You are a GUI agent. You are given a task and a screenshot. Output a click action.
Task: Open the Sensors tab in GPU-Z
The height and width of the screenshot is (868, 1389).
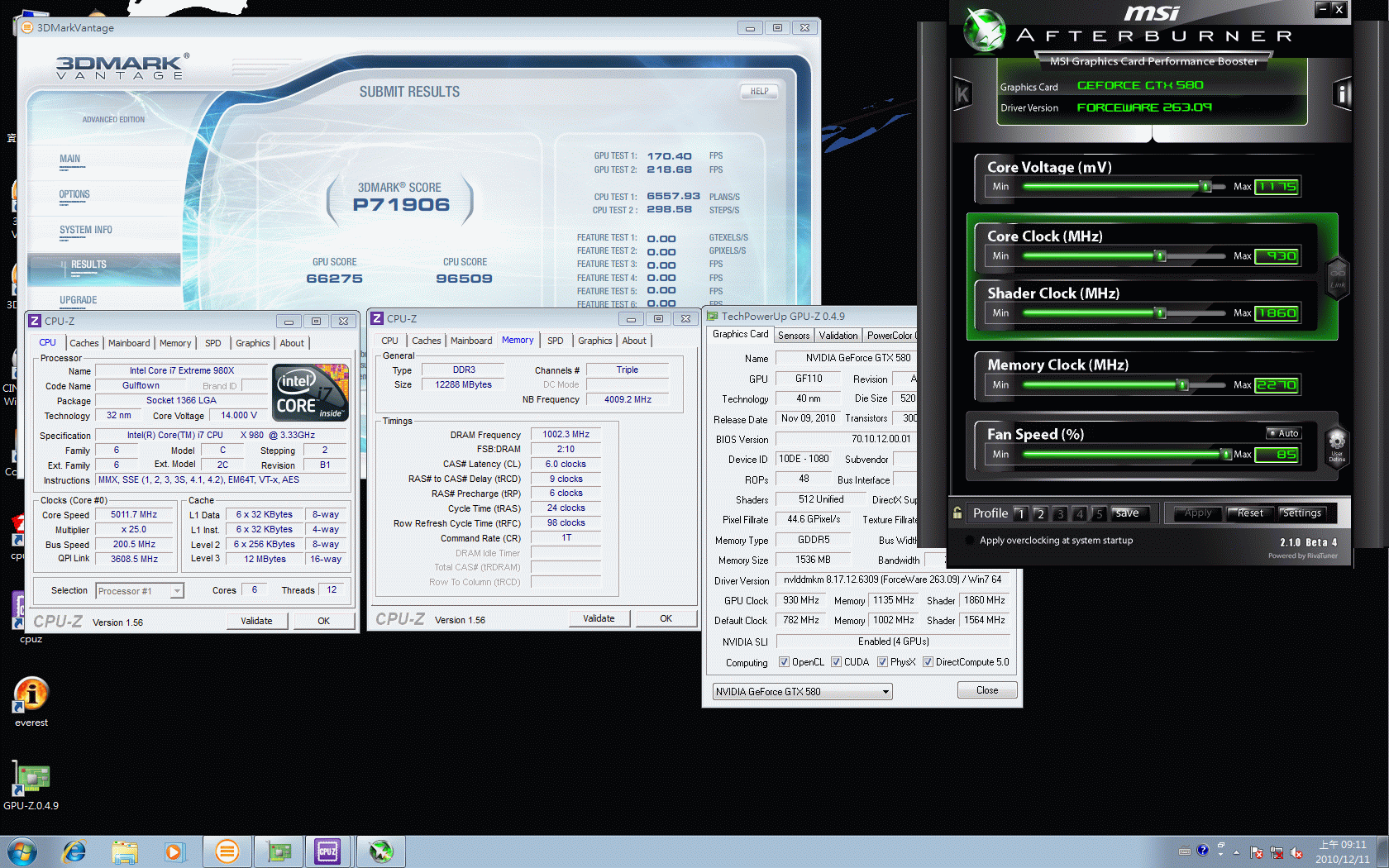pyautogui.click(x=794, y=336)
